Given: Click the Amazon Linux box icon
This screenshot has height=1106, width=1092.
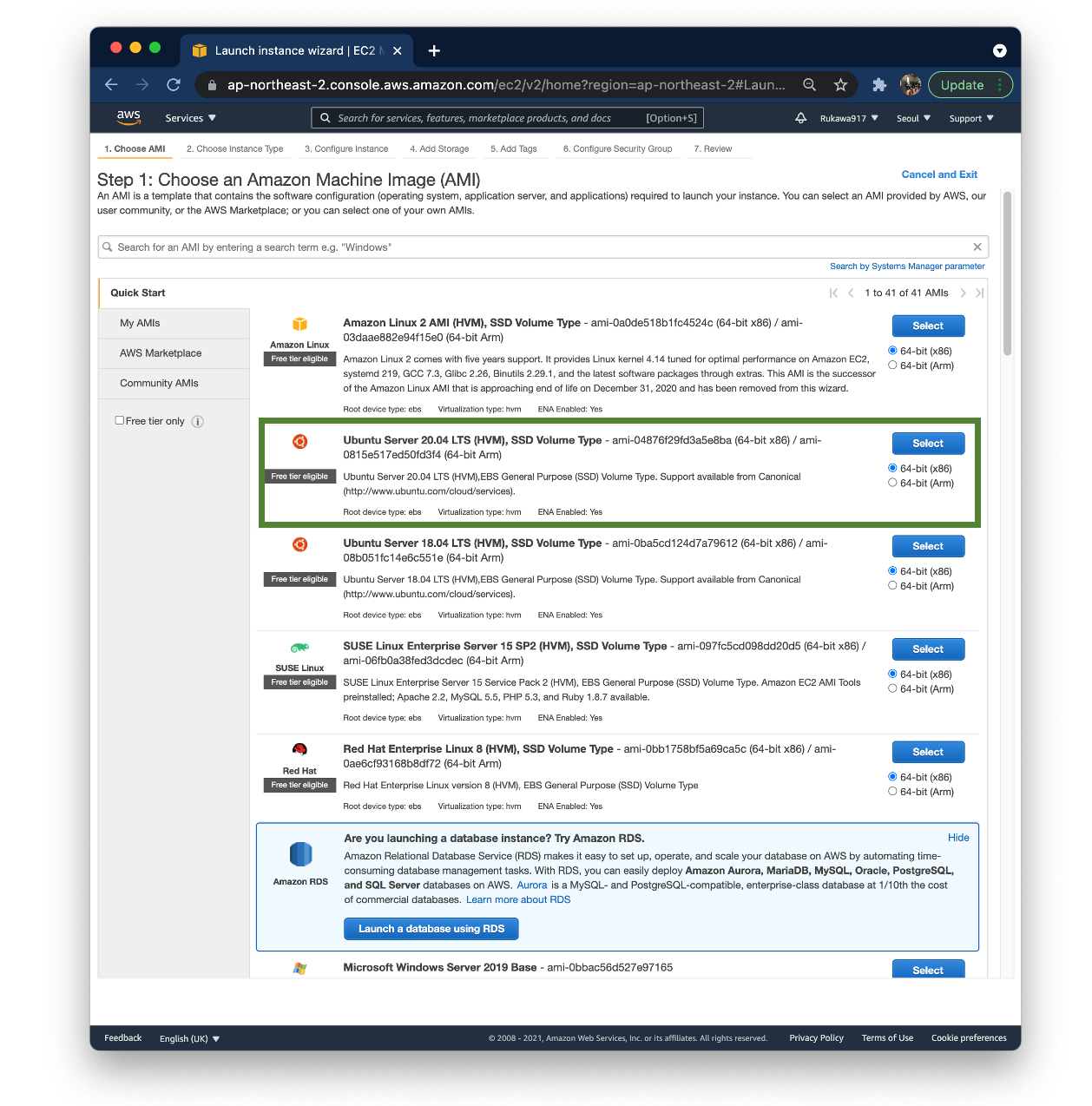Looking at the screenshot, I should point(299,324).
